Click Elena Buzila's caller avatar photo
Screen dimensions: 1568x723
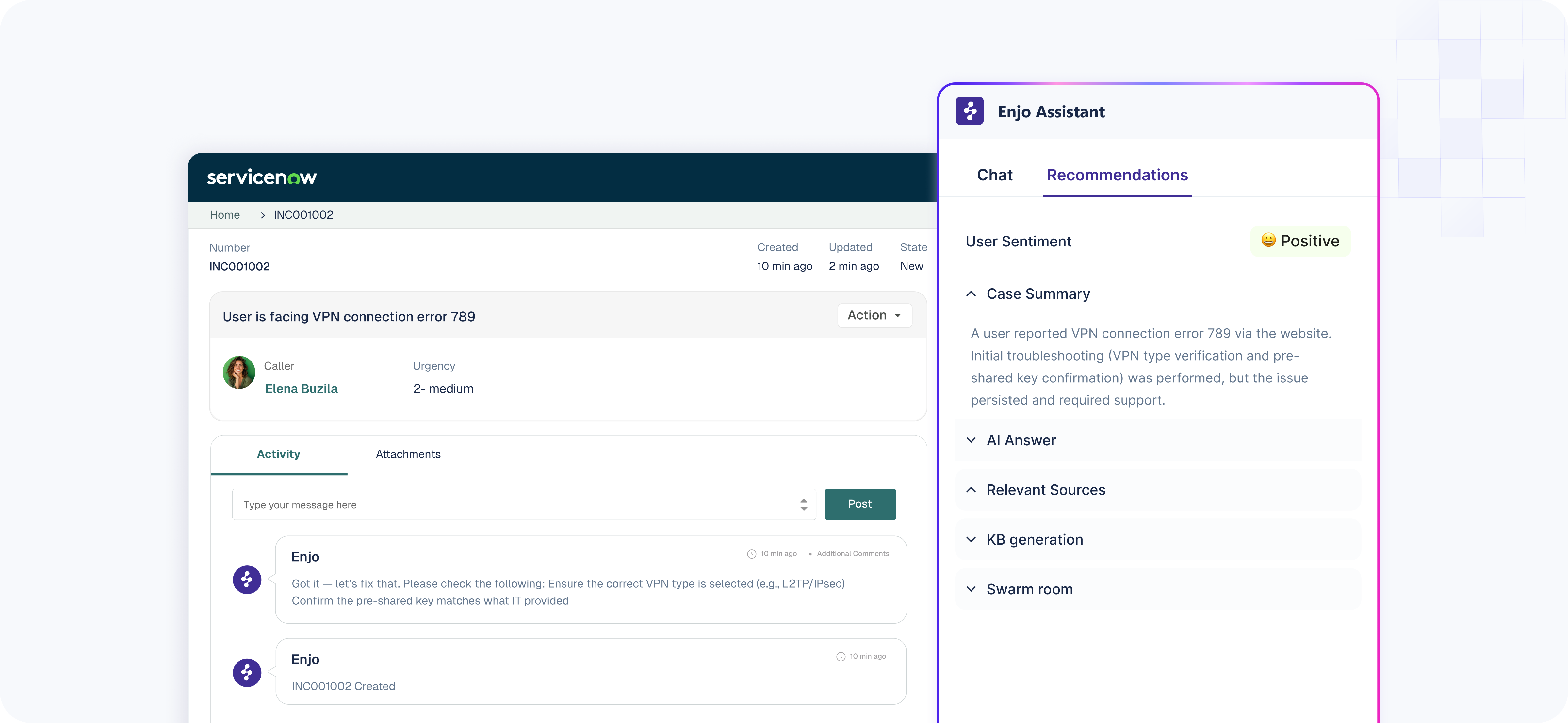[238, 373]
